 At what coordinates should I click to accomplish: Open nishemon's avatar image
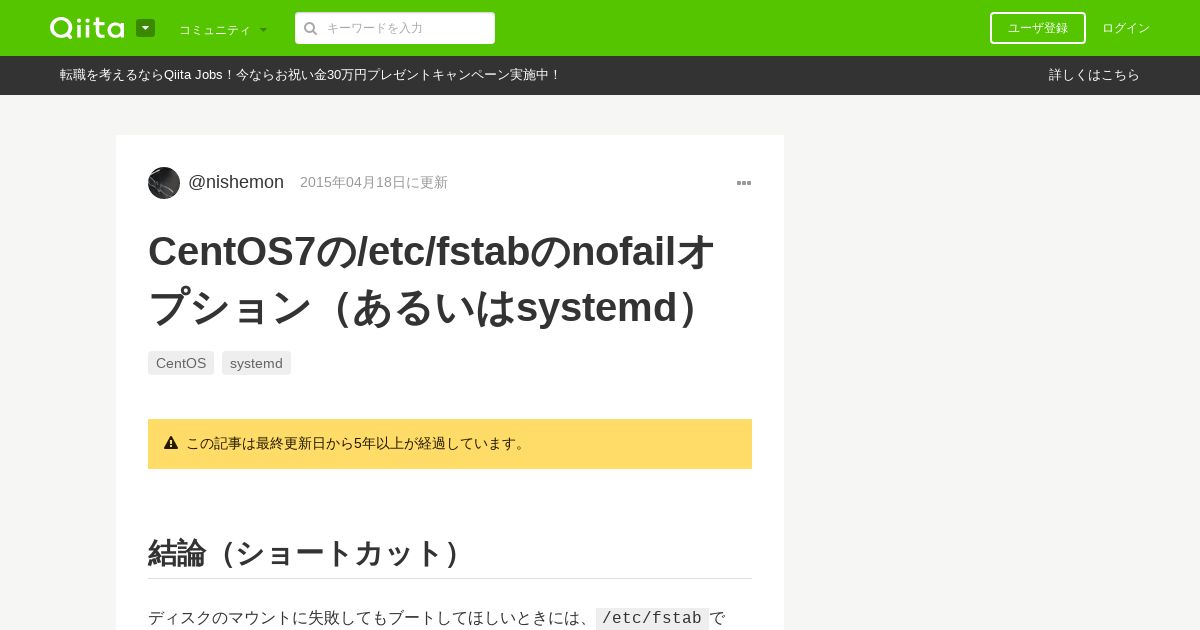[x=164, y=183]
